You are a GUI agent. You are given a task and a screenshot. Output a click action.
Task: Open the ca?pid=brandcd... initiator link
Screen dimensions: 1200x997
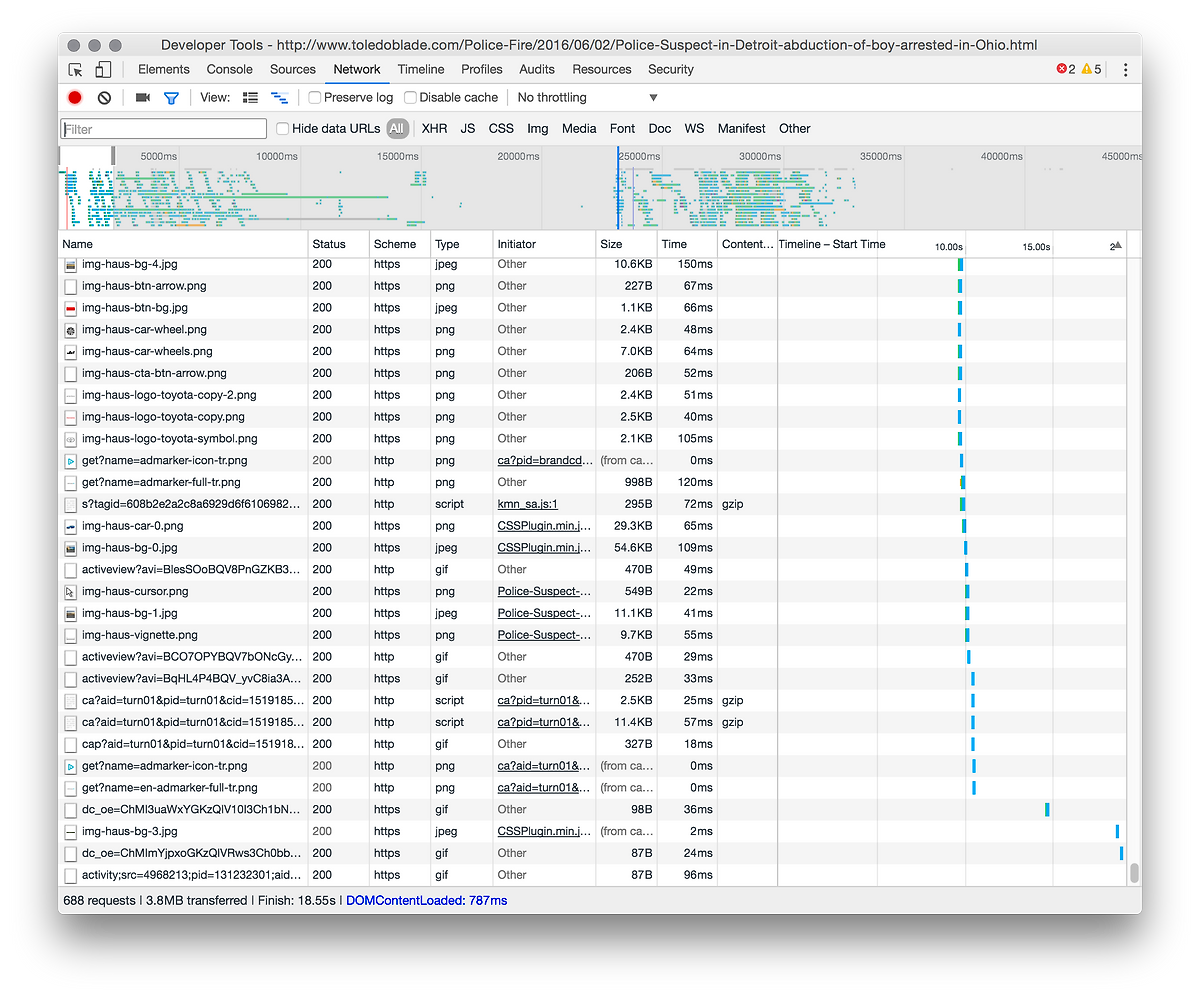click(545, 461)
